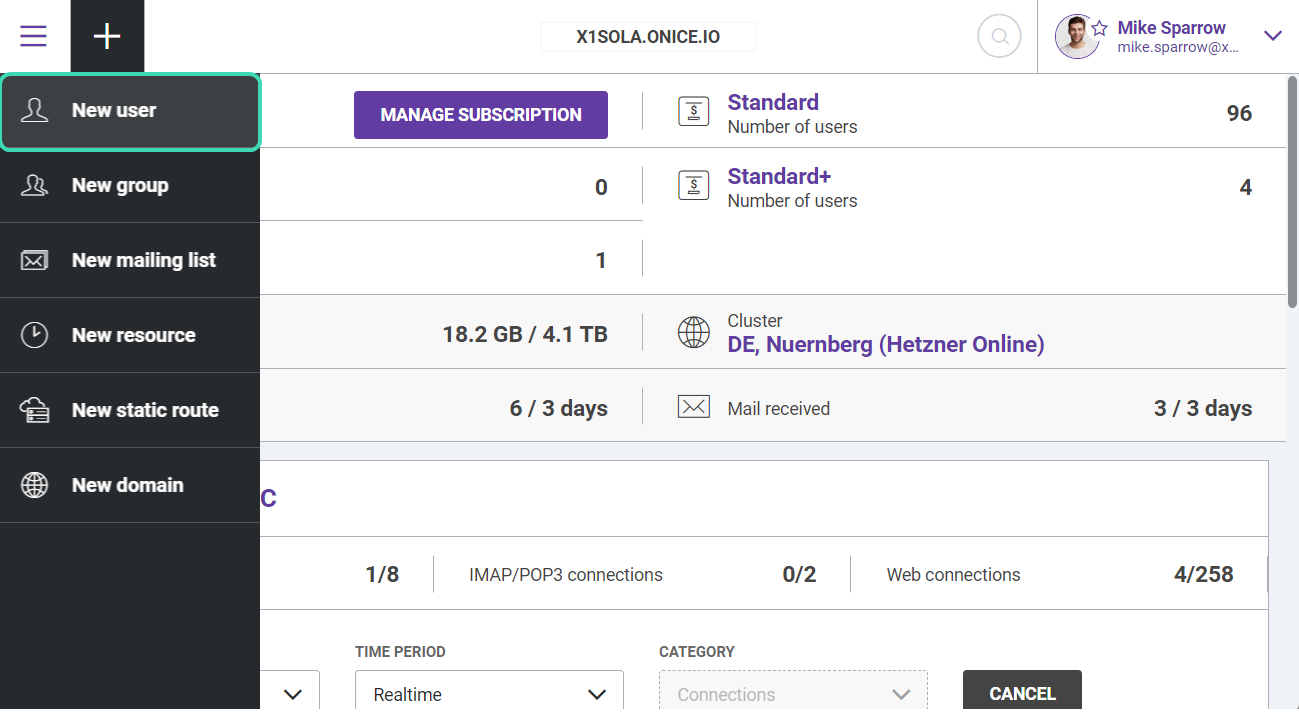The height and width of the screenshot is (713, 1299).
Task: Click Mike Sparrow's profile avatar
Action: pyautogui.click(x=1075, y=37)
